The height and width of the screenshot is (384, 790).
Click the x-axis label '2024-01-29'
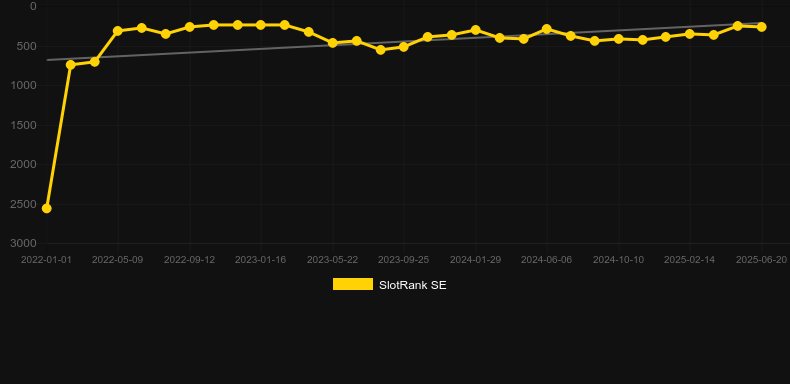click(x=475, y=260)
